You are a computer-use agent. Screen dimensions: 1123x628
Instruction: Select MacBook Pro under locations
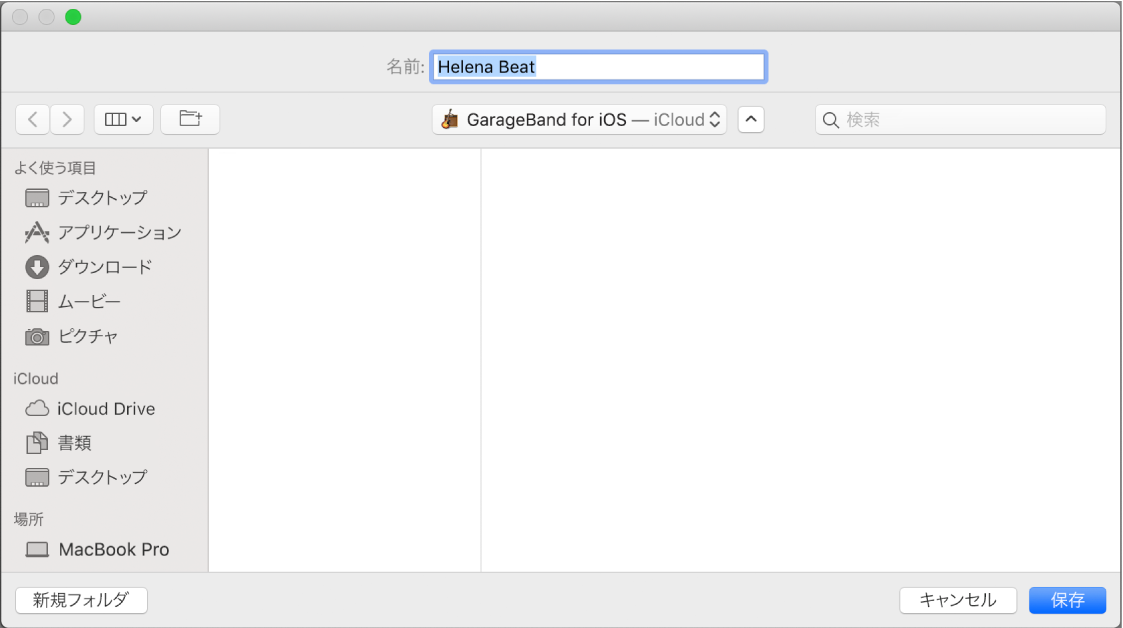coord(113,549)
